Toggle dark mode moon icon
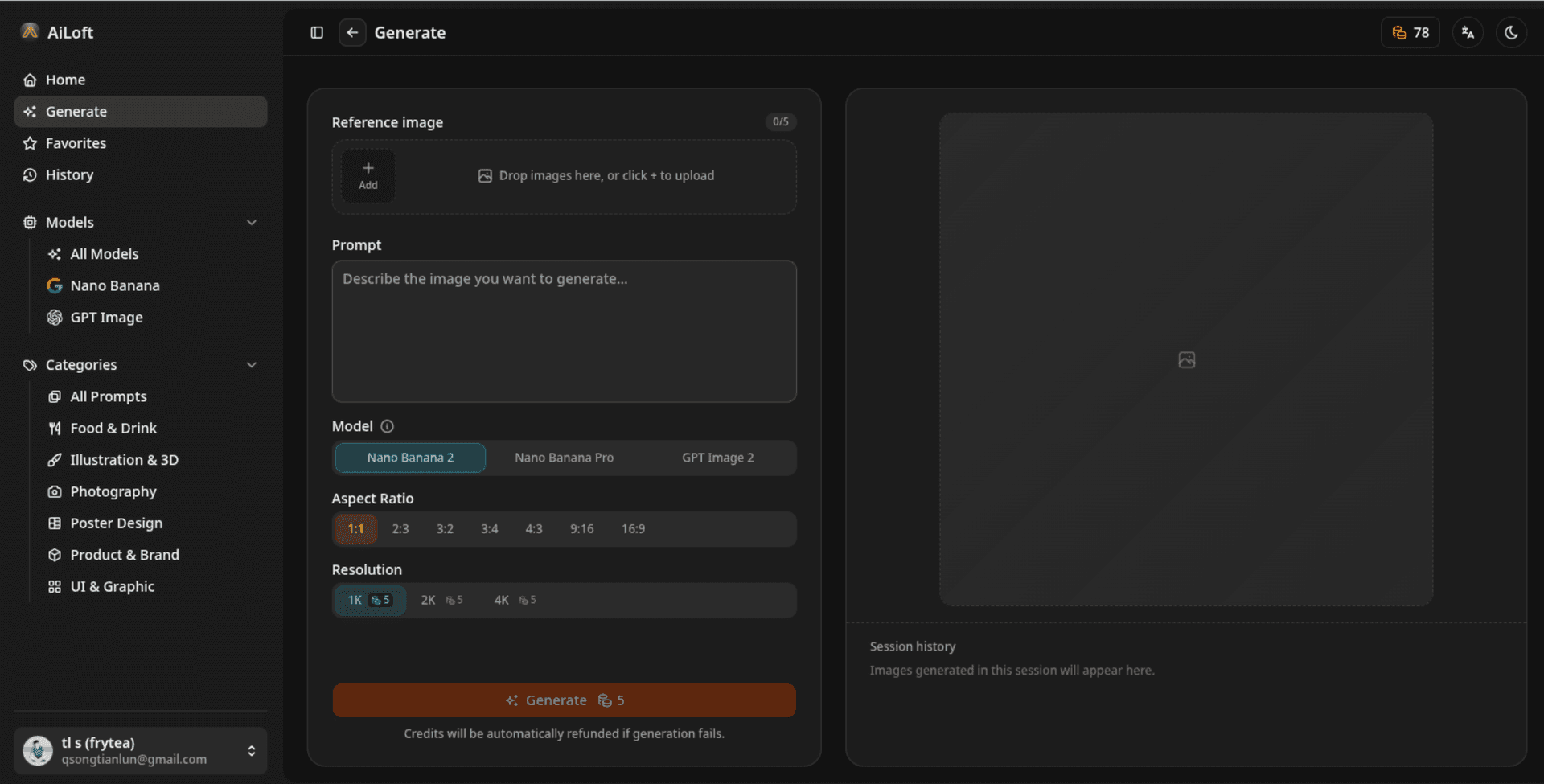 (x=1511, y=33)
